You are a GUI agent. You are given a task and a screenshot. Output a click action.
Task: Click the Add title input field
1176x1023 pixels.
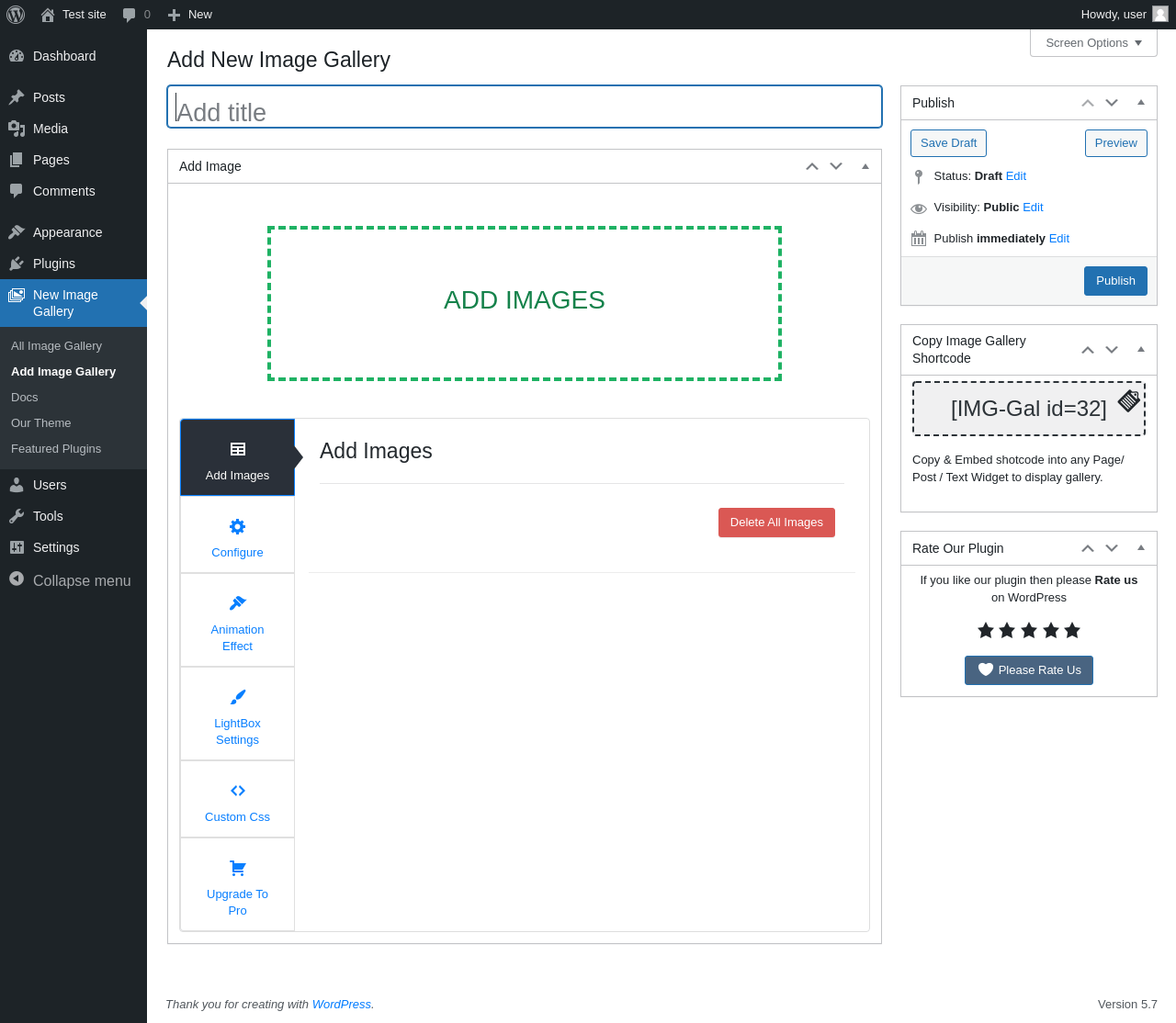pos(525,107)
